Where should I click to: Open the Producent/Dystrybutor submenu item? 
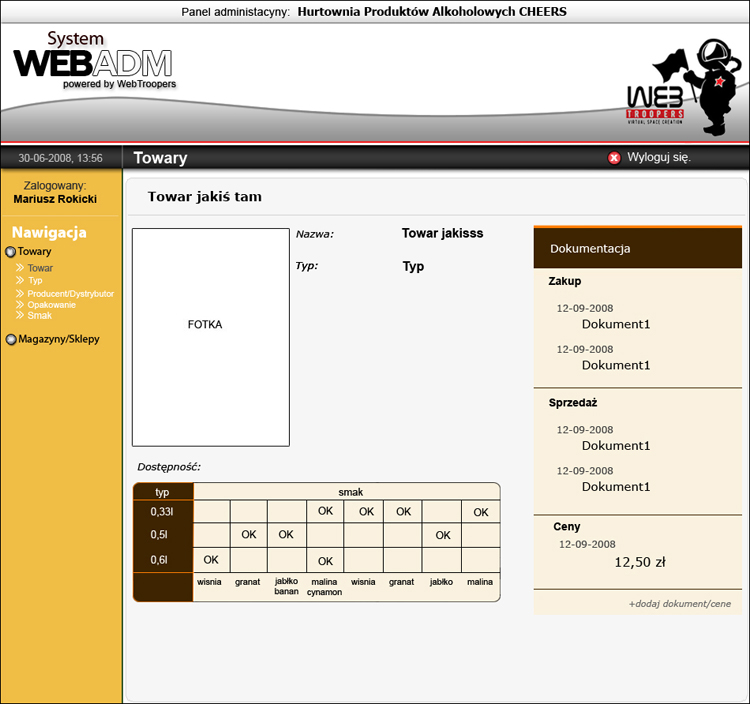point(70,294)
